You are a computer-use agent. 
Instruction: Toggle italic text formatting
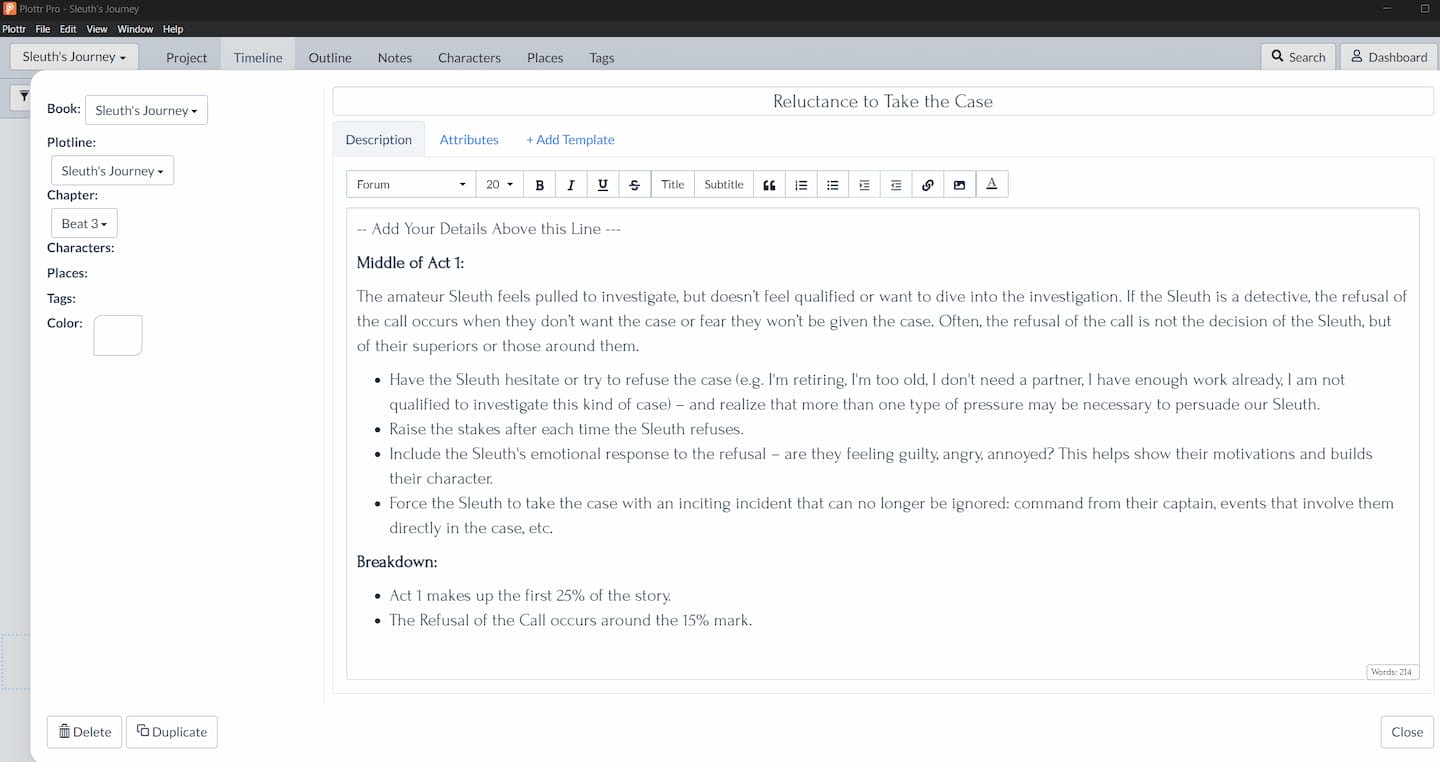(571, 185)
